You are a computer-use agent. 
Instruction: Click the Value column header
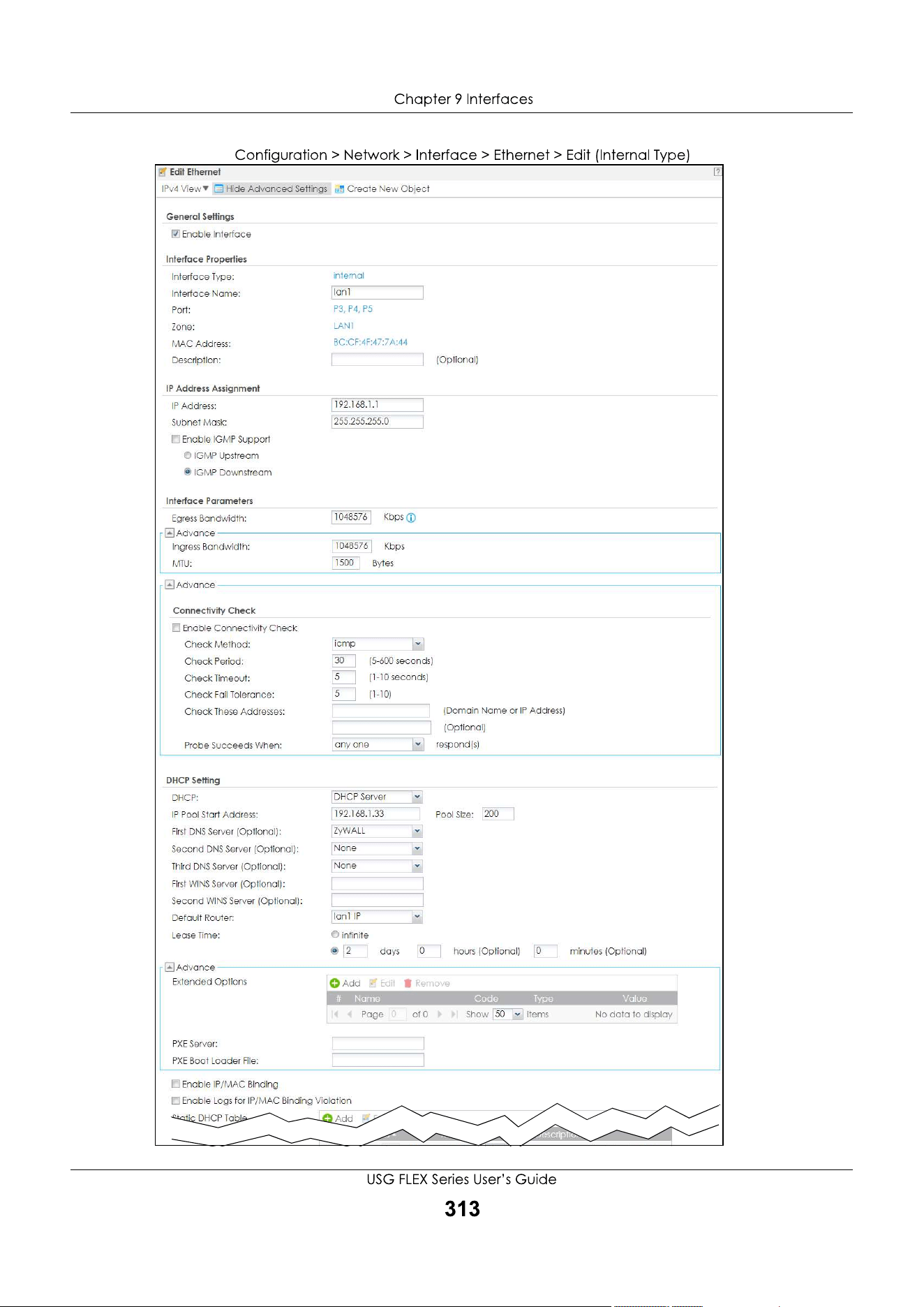[635, 998]
